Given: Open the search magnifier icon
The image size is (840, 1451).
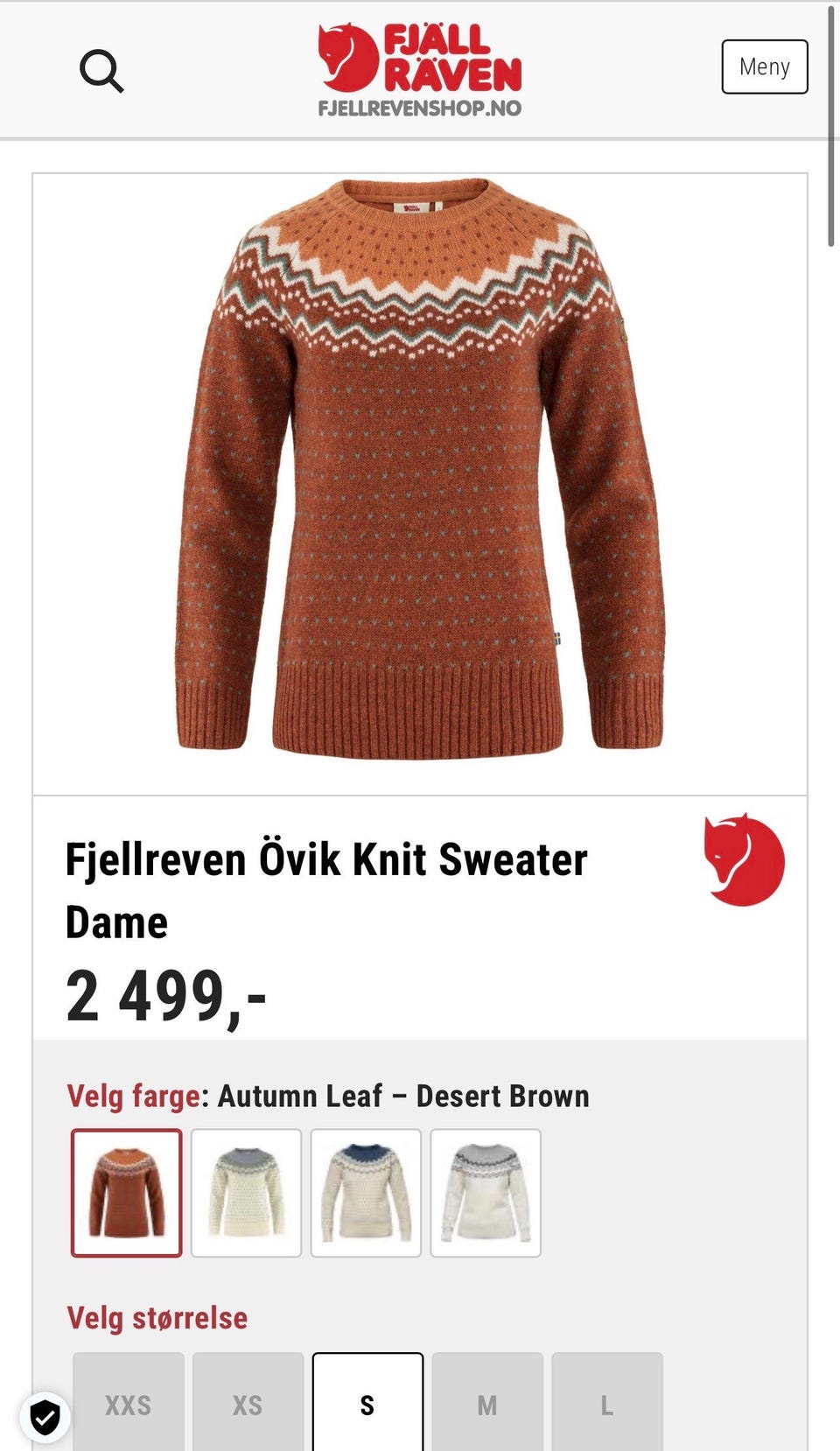Looking at the screenshot, I should tap(101, 70).
